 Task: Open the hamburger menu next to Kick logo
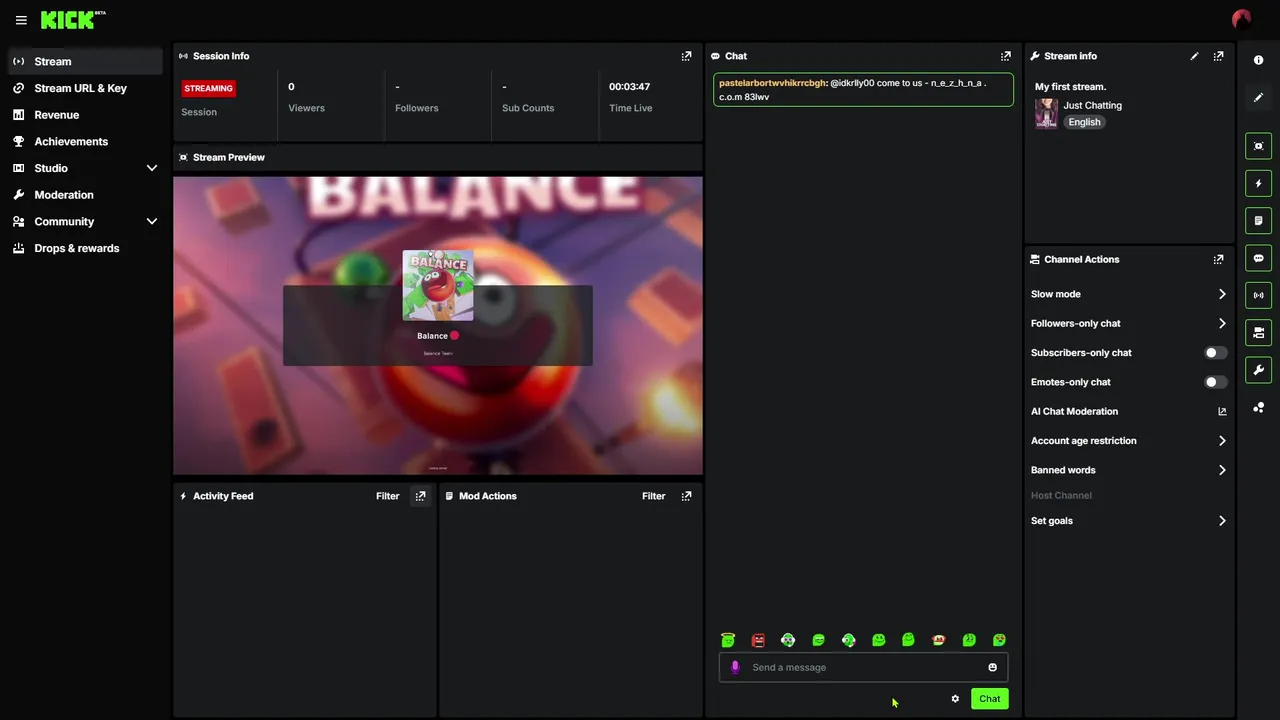(x=21, y=20)
